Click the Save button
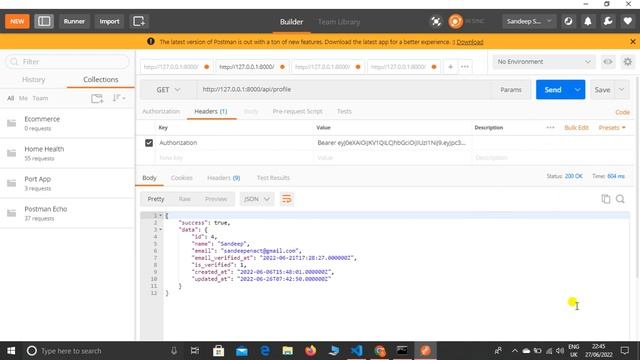640x360 pixels. point(602,89)
